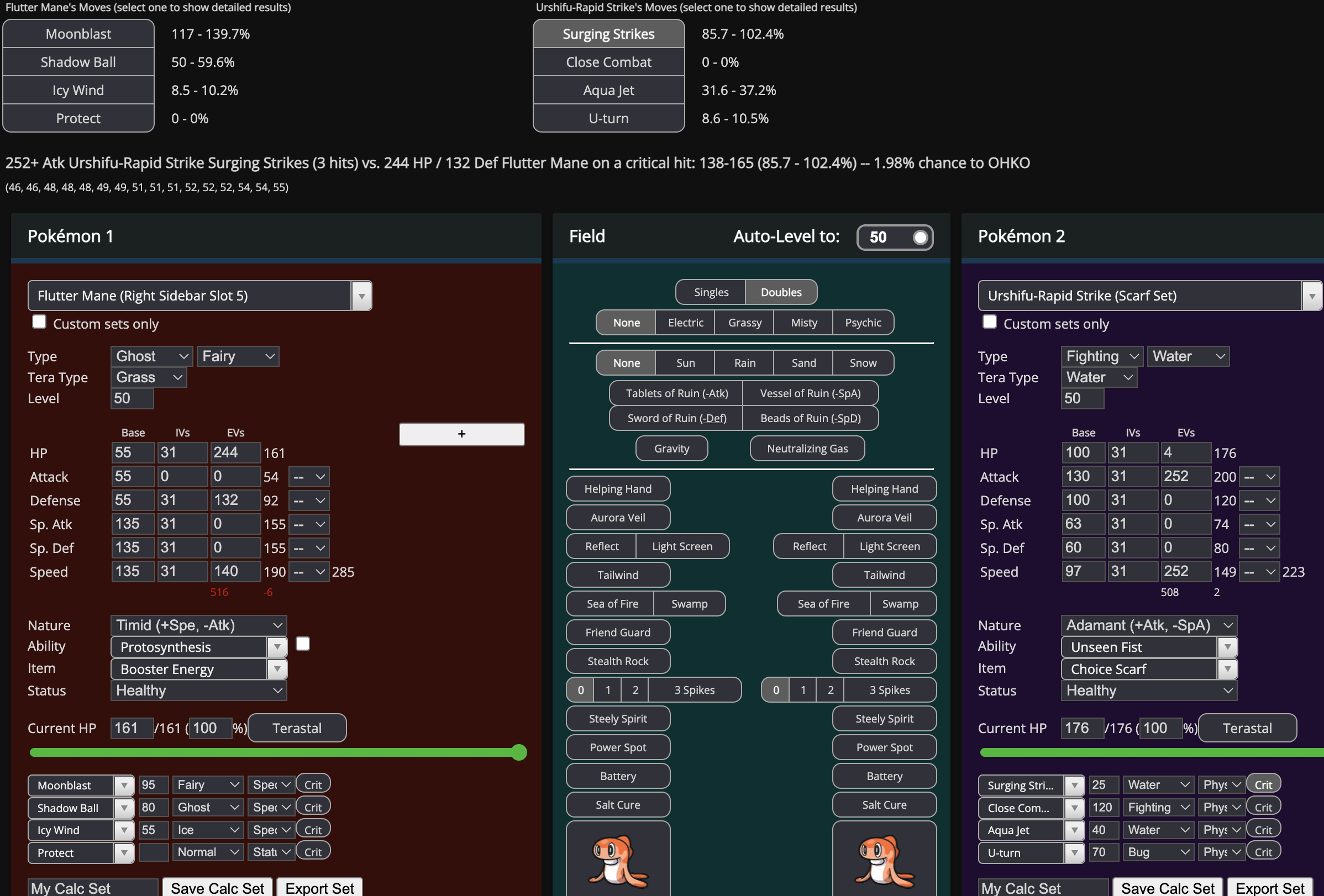Change Urshifu's Fighting type dropdown
The image size is (1324, 896).
(1102, 356)
